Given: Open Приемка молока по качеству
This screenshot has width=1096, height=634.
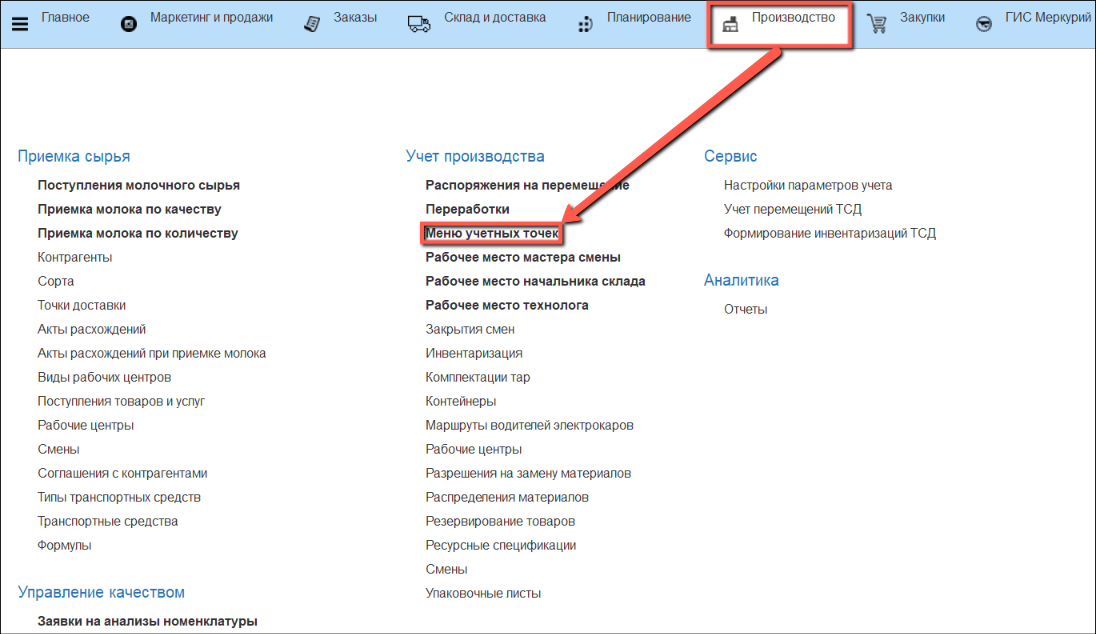Looking at the screenshot, I should tap(129, 209).
